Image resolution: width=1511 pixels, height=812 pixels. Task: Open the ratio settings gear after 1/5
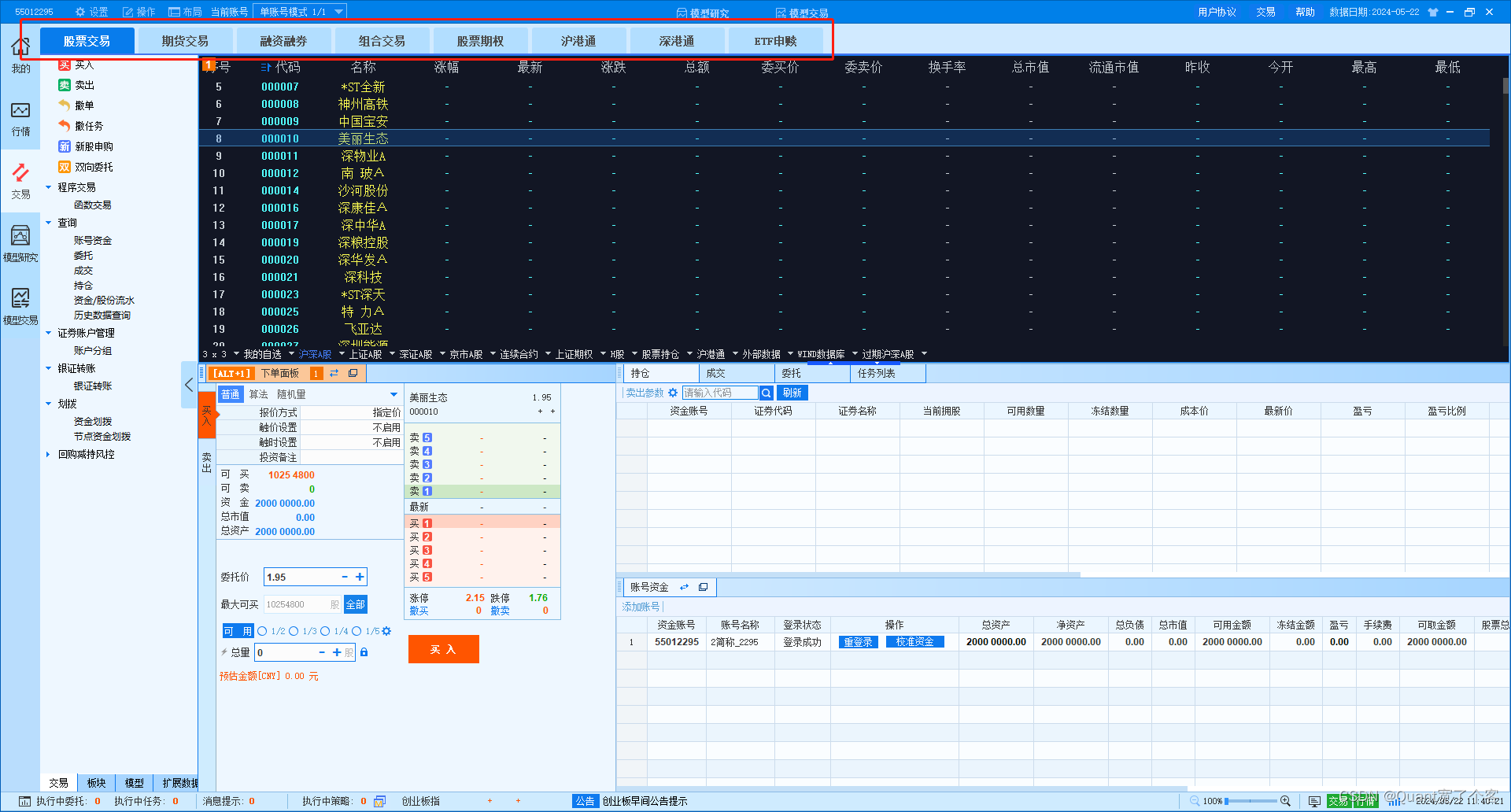click(386, 631)
